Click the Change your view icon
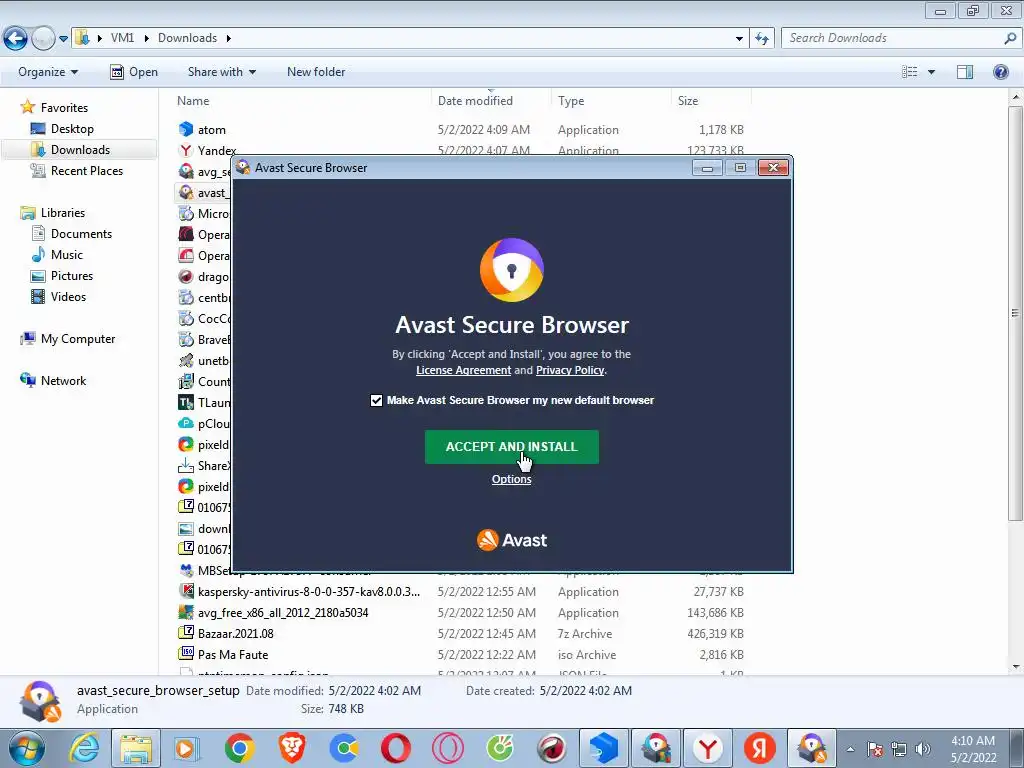 pos(909,72)
